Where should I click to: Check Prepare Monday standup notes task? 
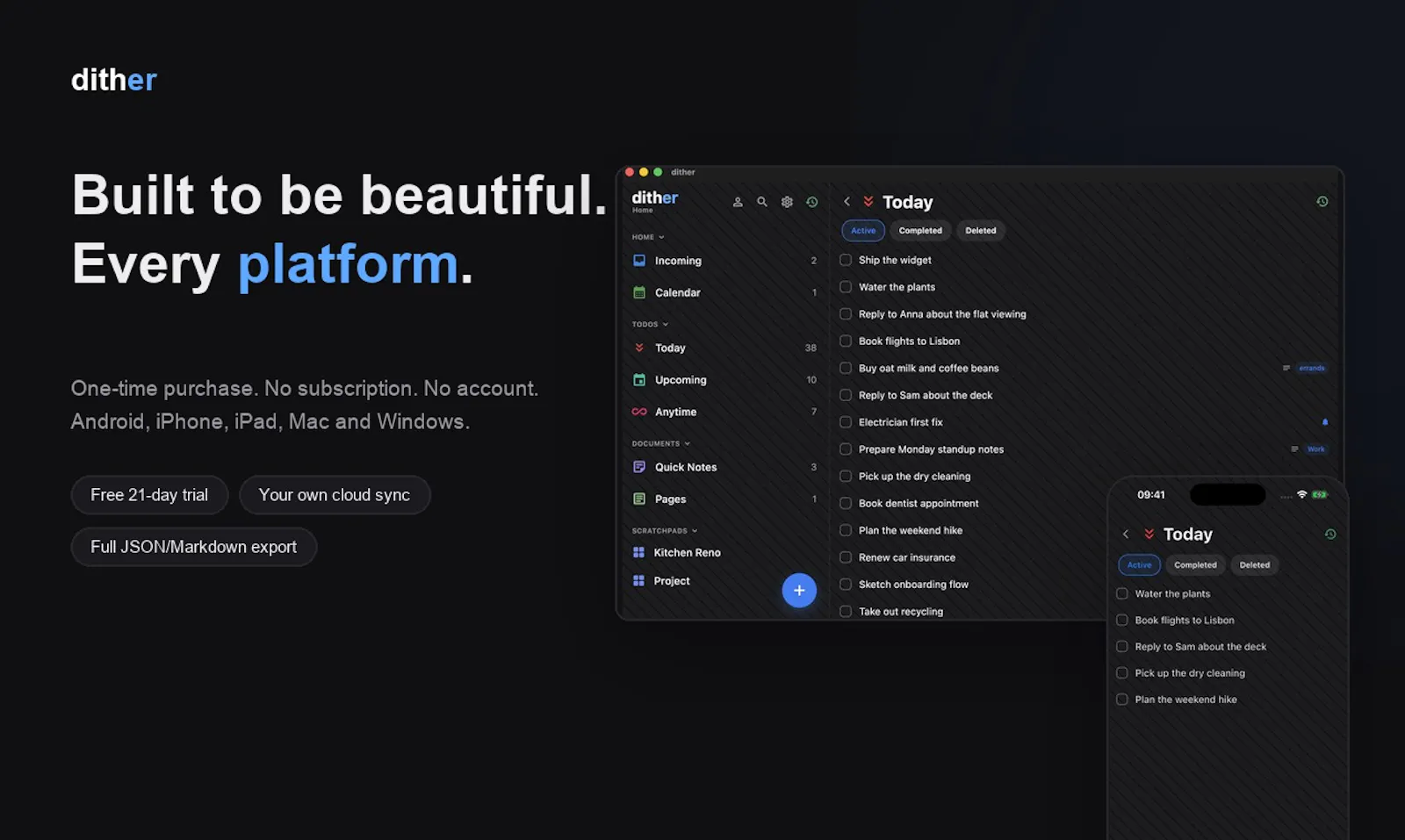coord(846,449)
